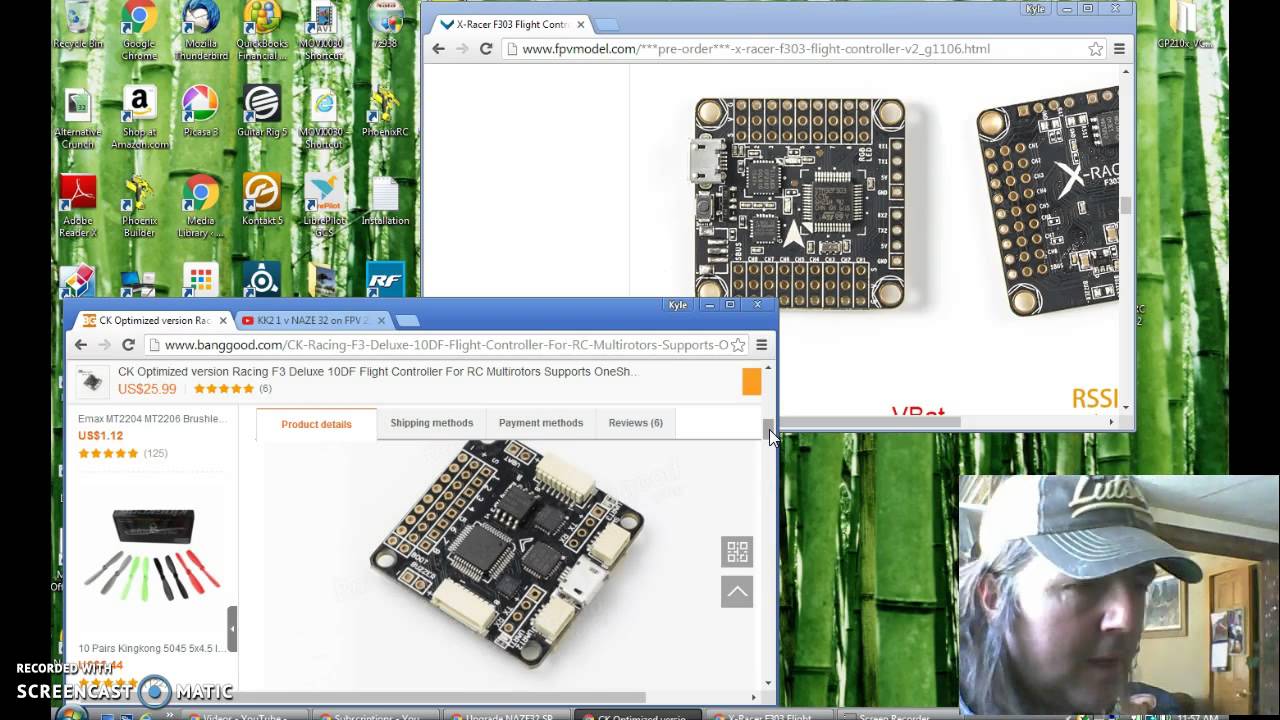Click the front-view X-Racer F303 board image
1280x720 pixels.
pyautogui.click(x=800, y=203)
